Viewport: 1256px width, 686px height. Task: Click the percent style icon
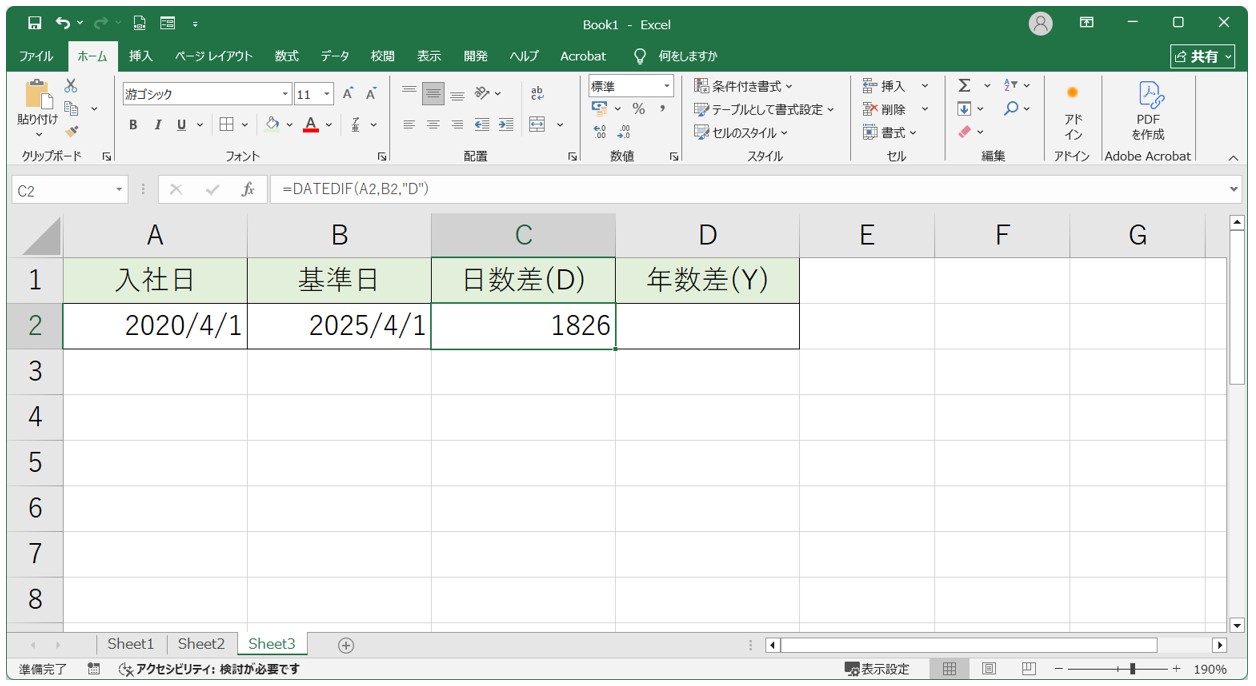638,109
